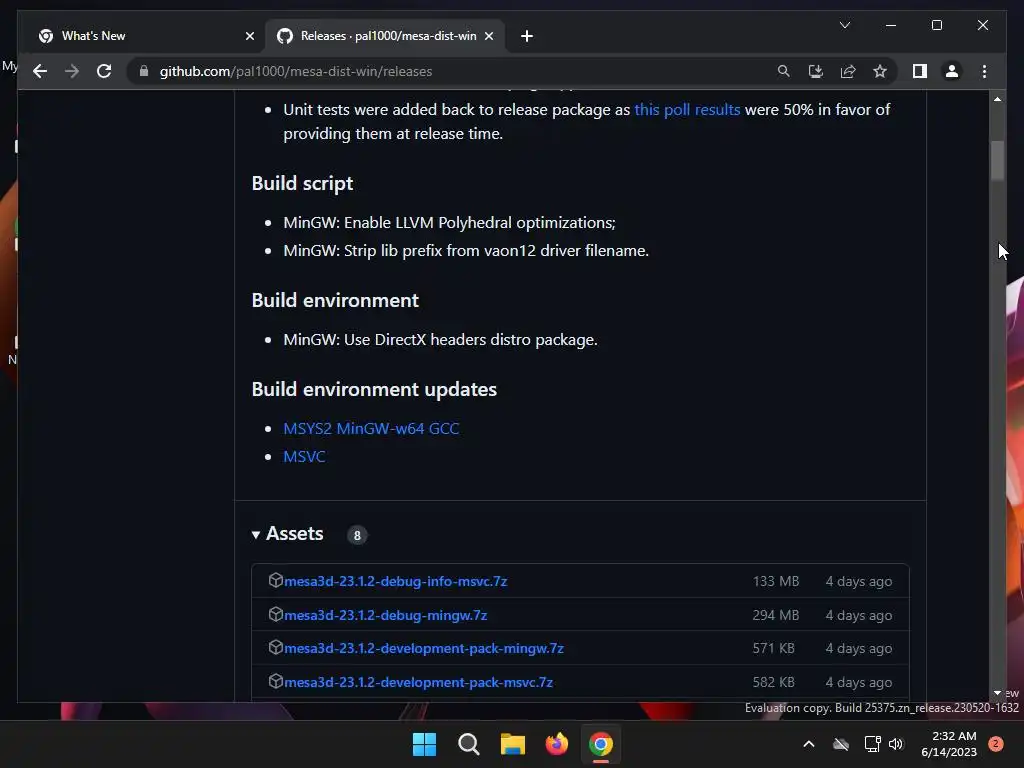Open the tab search chevron
Screen dimensions: 1024x768
coord(844,25)
